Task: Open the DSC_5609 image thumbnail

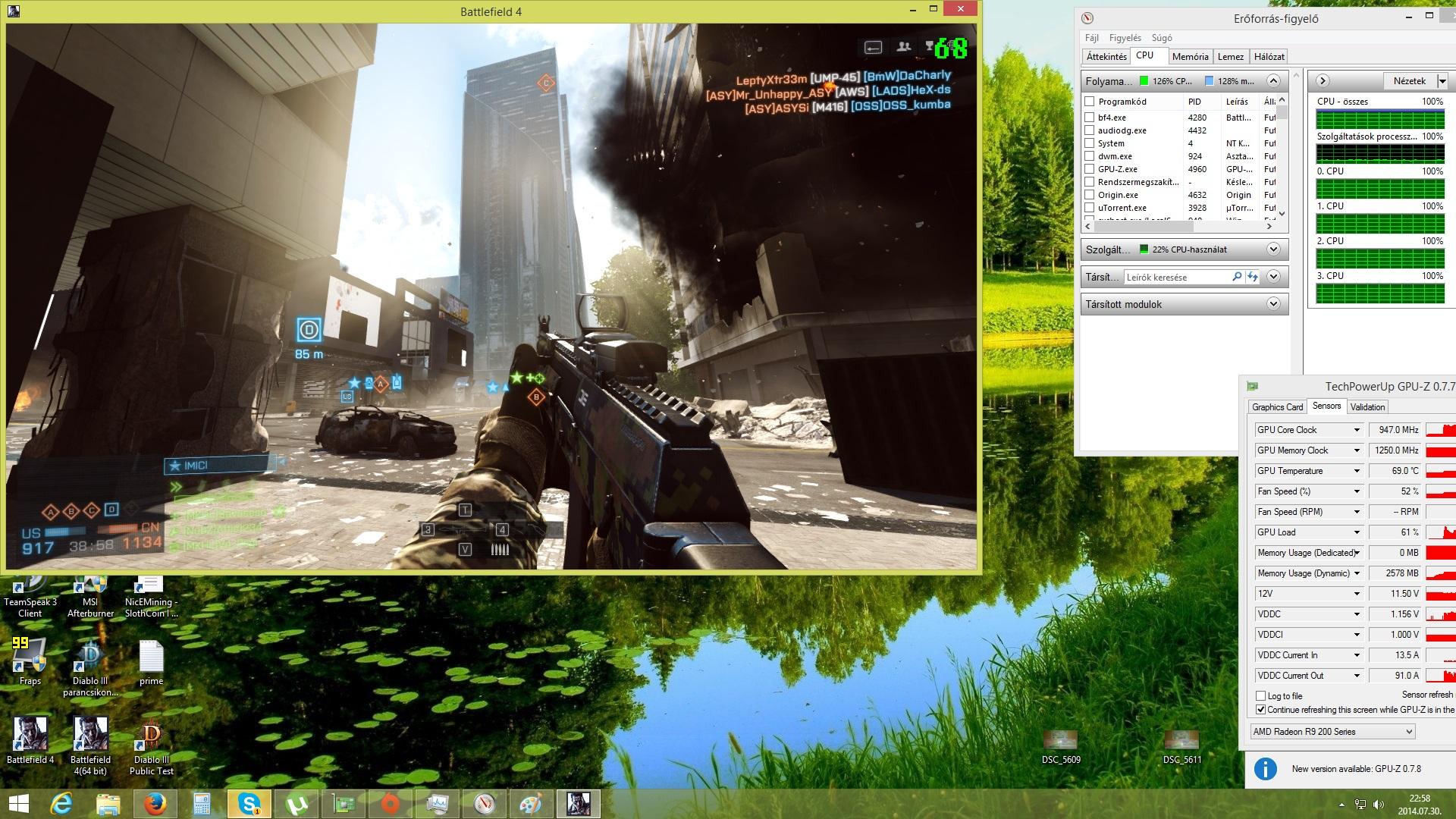Action: click(x=1061, y=747)
